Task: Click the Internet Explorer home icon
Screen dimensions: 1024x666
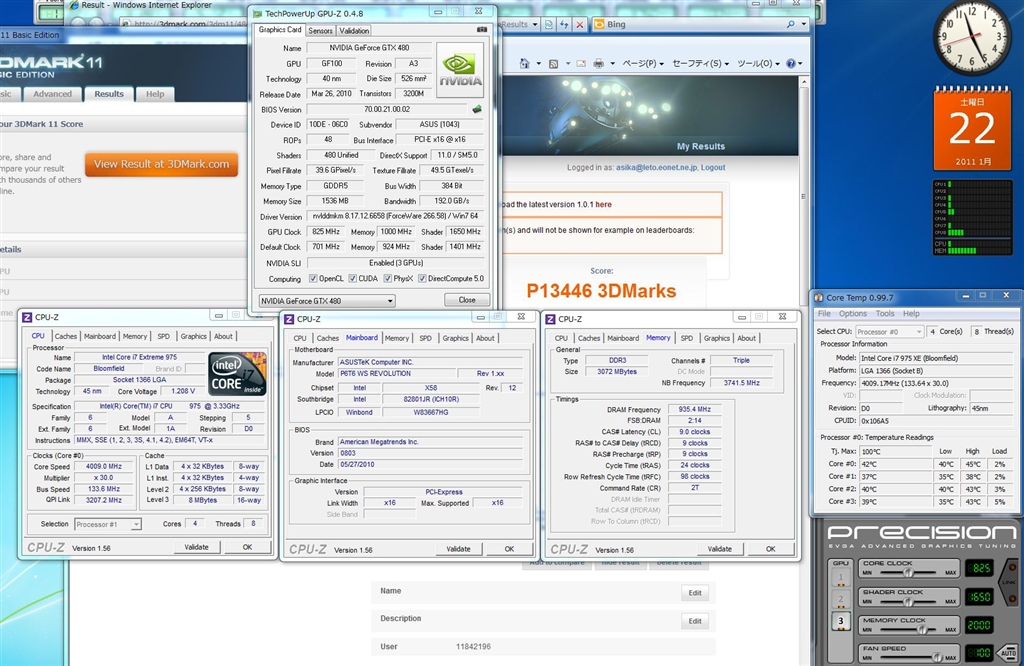Action: coord(527,63)
